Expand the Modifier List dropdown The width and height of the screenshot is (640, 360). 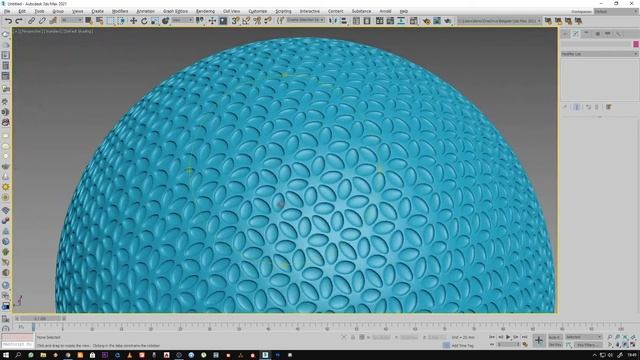pos(599,54)
